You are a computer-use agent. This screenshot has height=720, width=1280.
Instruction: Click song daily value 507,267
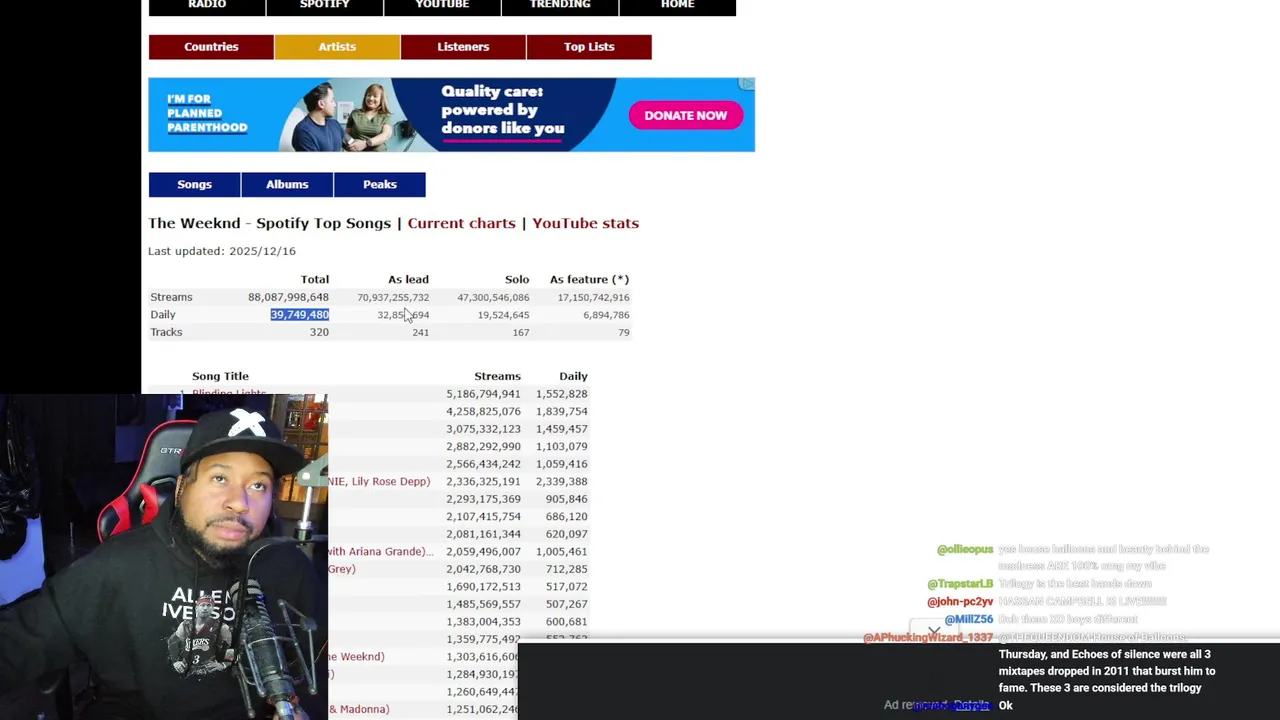pos(566,604)
